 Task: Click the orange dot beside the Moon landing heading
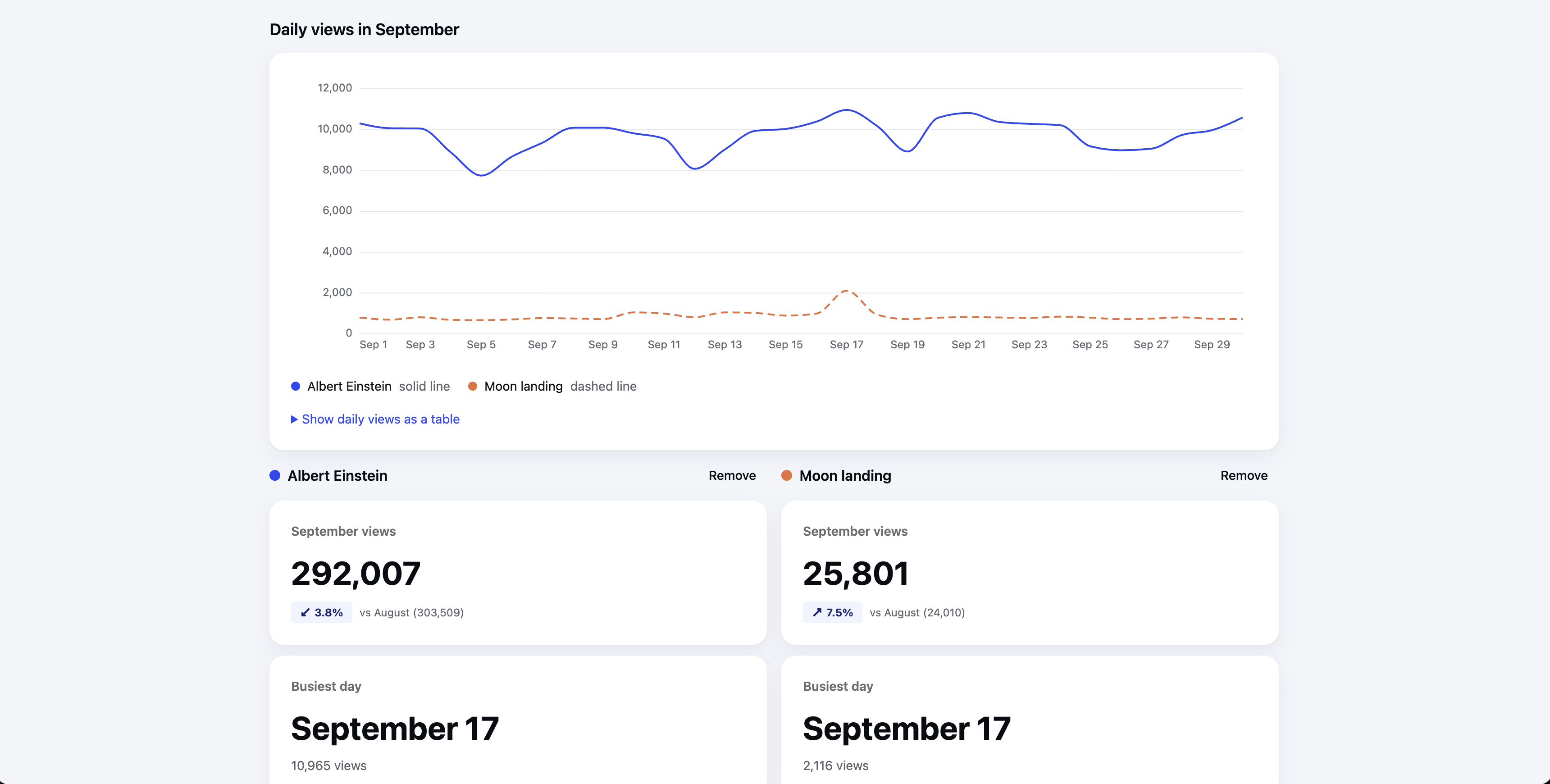click(x=786, y=475)
